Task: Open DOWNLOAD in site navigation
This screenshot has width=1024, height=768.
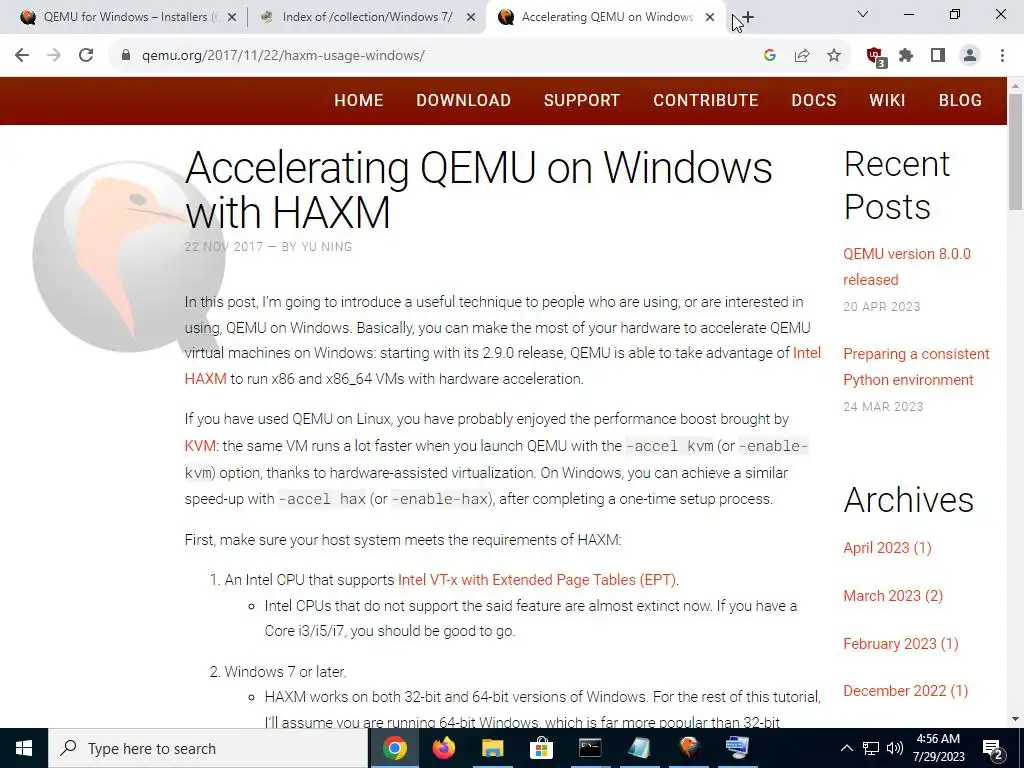Action: pyautogui.click(x=464, y=101)
